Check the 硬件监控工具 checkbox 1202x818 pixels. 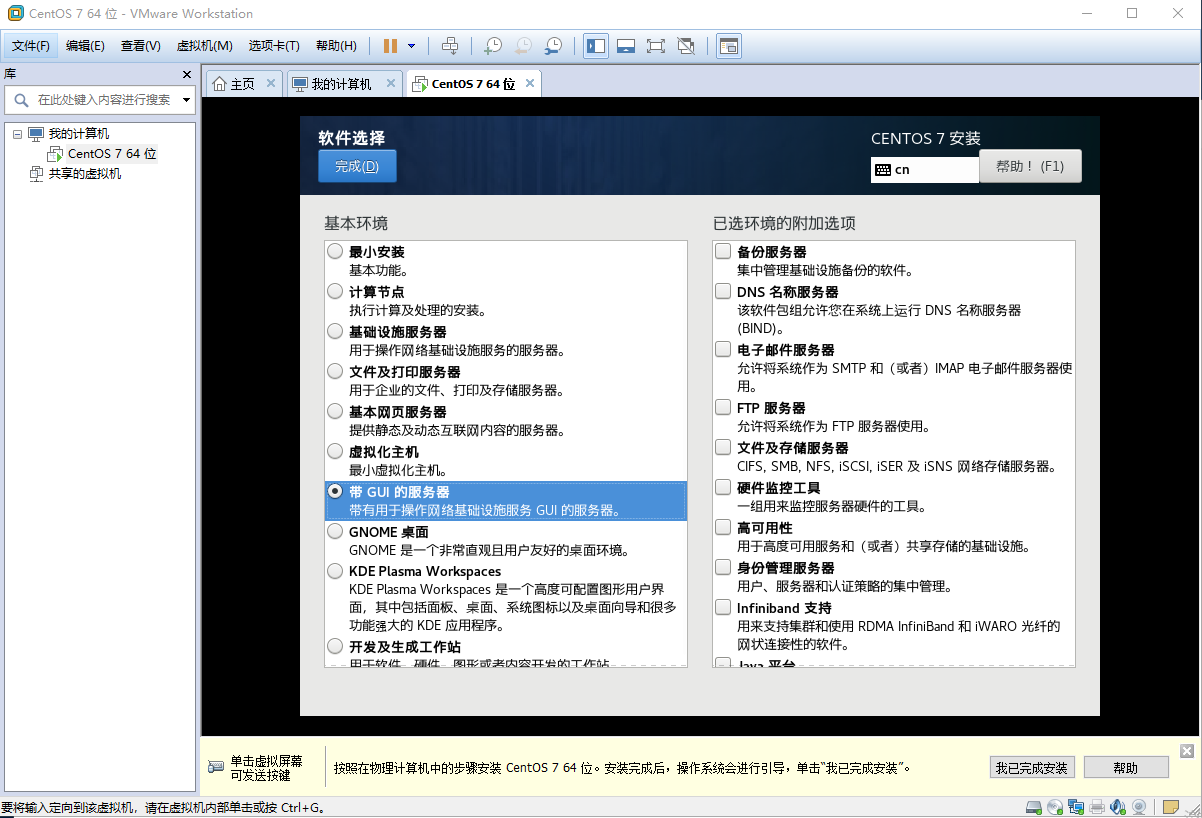tap(723, 487)
